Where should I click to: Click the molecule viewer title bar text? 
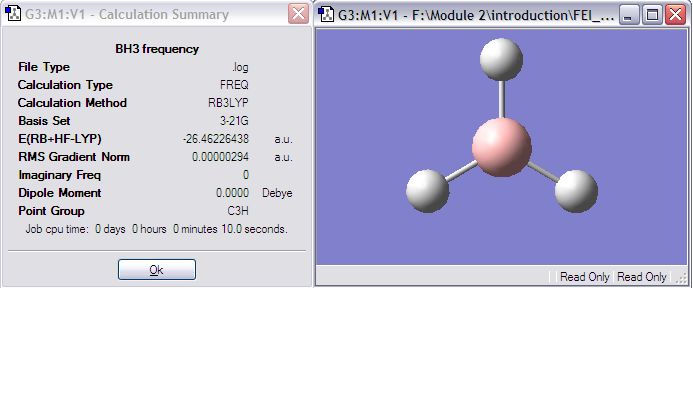tap(476, 15)
